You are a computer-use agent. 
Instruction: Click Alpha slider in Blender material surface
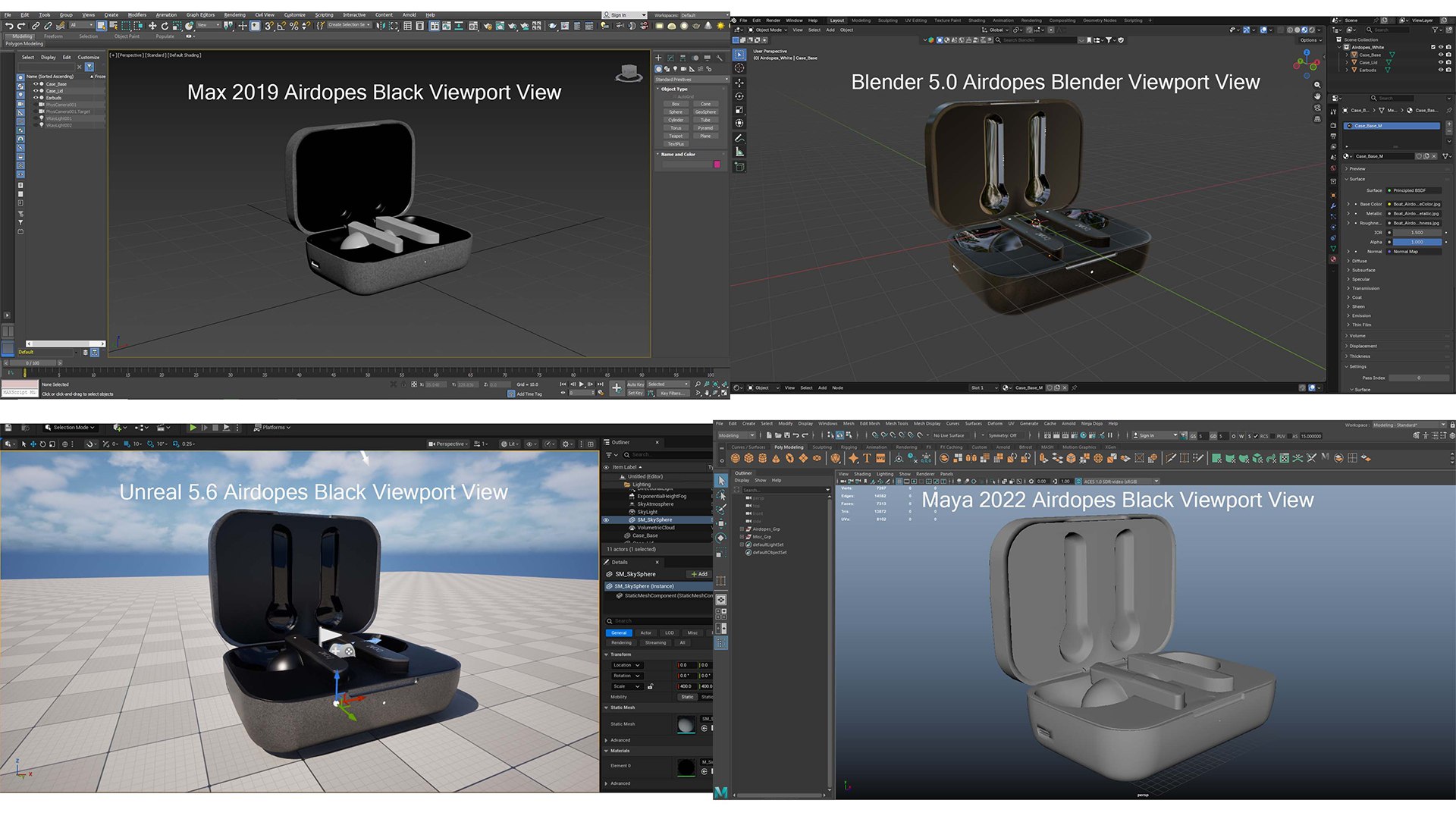click(x=1417, y=242)
